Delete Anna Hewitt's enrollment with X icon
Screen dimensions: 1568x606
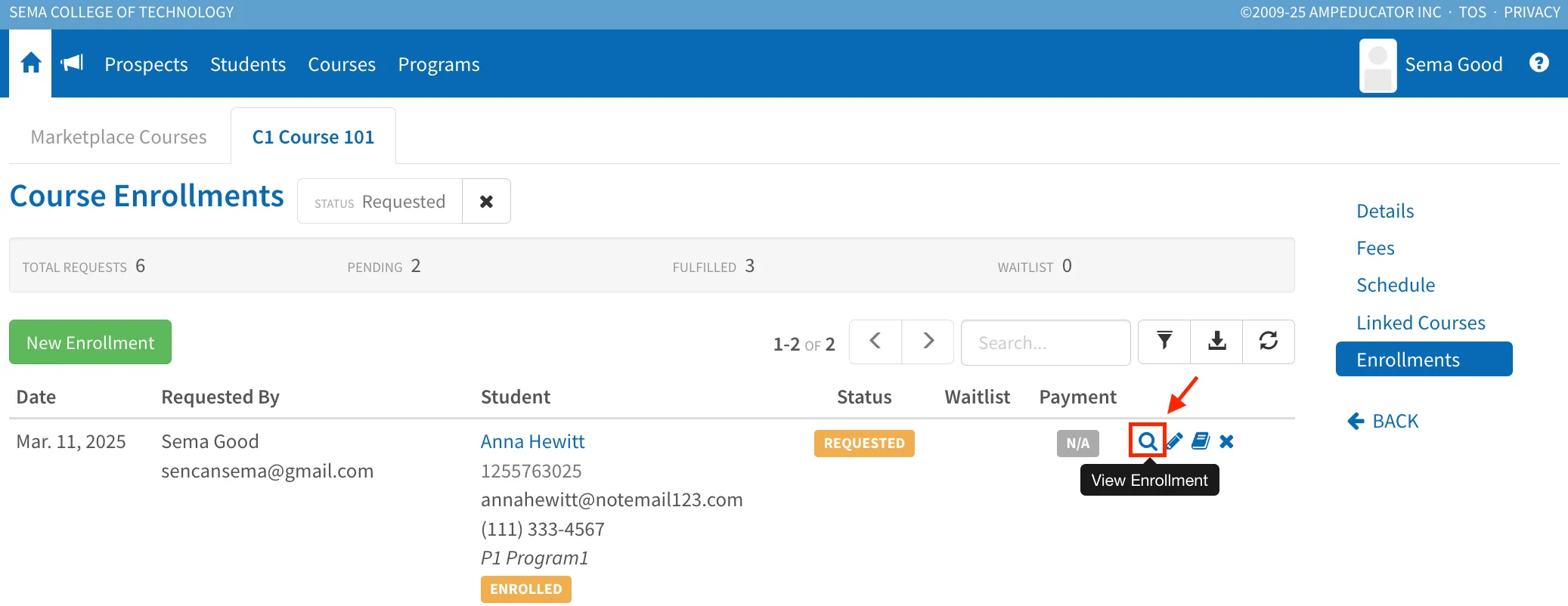[x=1226, y=441]
